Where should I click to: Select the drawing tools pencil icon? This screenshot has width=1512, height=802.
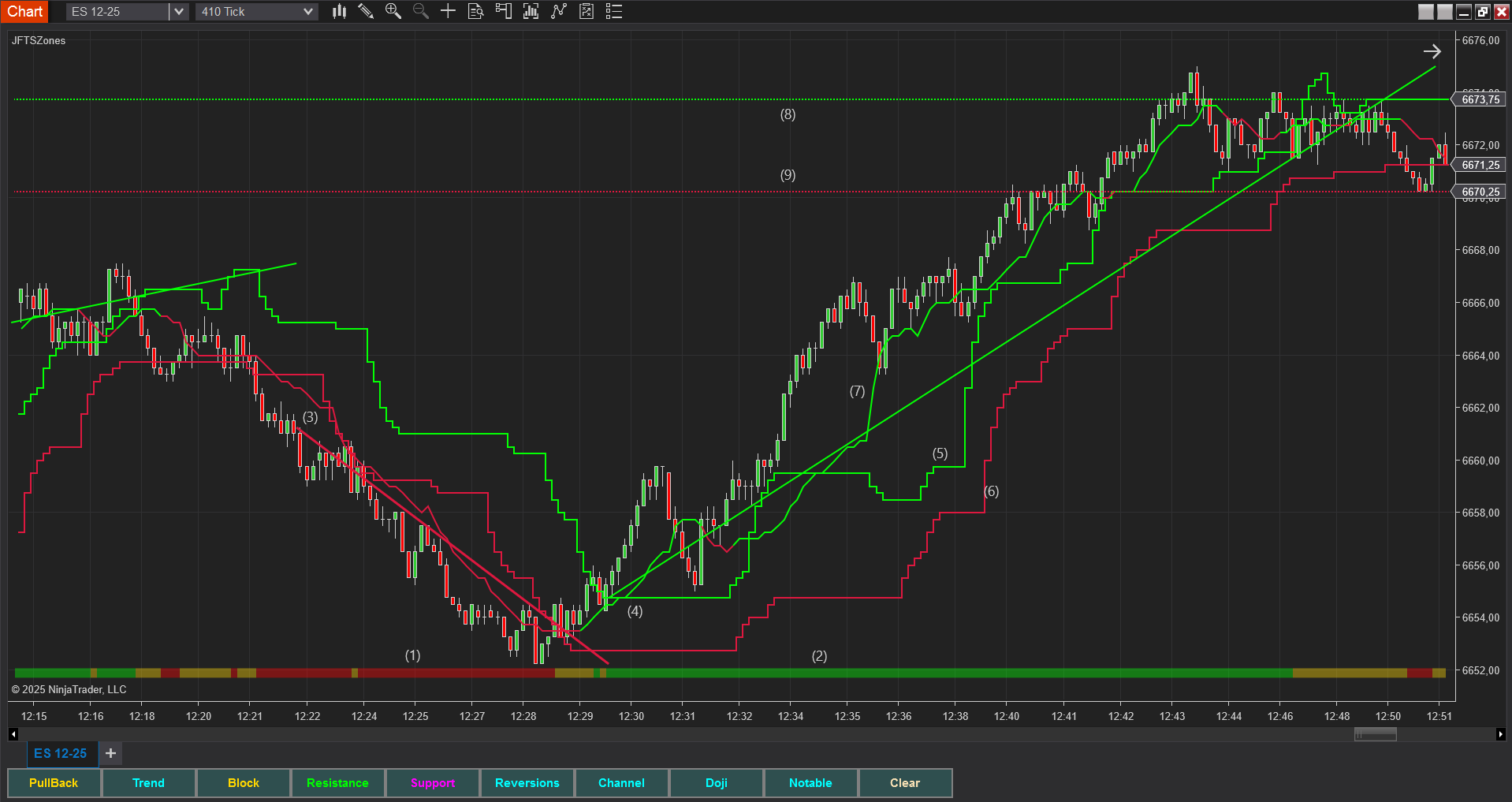click(366, 11)
